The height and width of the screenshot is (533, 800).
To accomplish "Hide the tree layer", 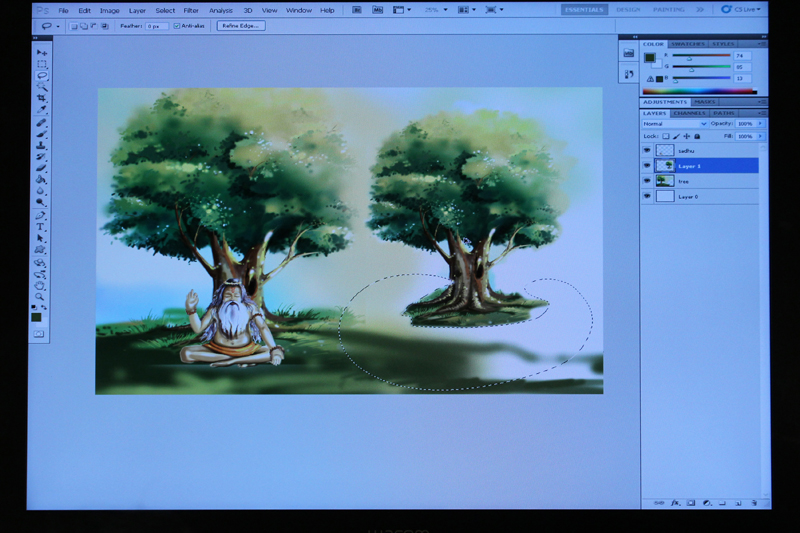I will 646,181.
